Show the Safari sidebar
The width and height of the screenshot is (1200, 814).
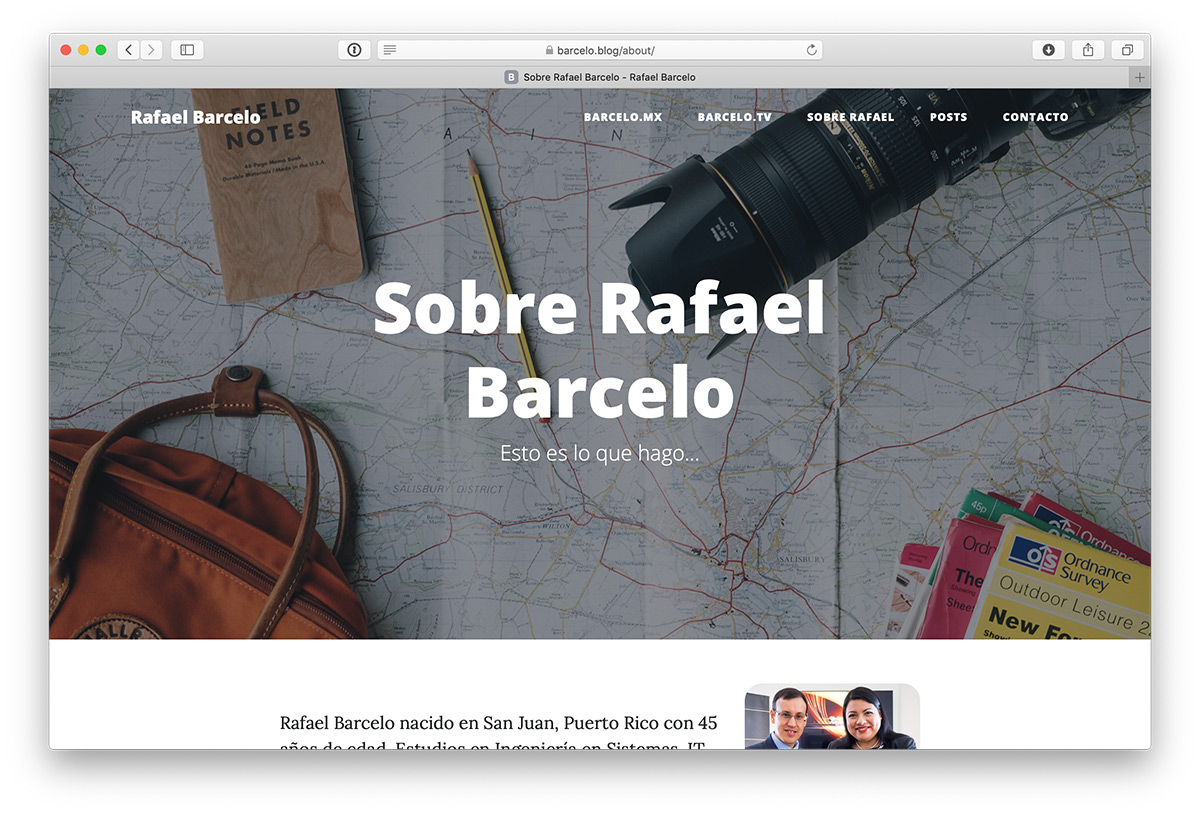(x=187, y=50)
